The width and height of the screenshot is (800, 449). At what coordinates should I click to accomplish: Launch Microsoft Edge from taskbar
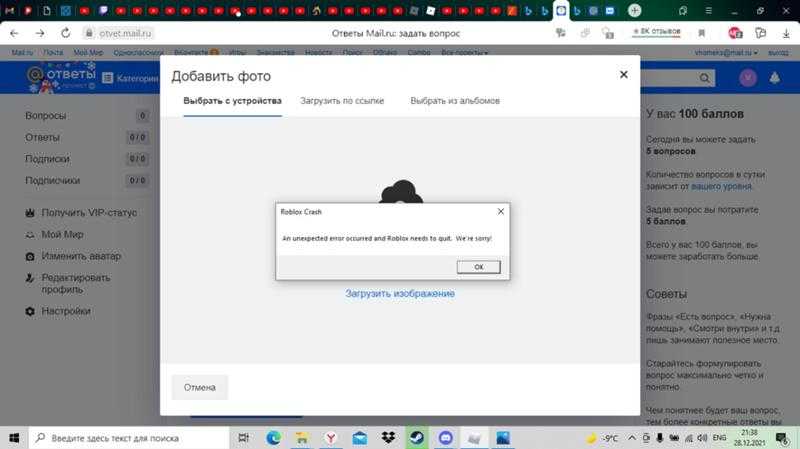pos(273,438)
